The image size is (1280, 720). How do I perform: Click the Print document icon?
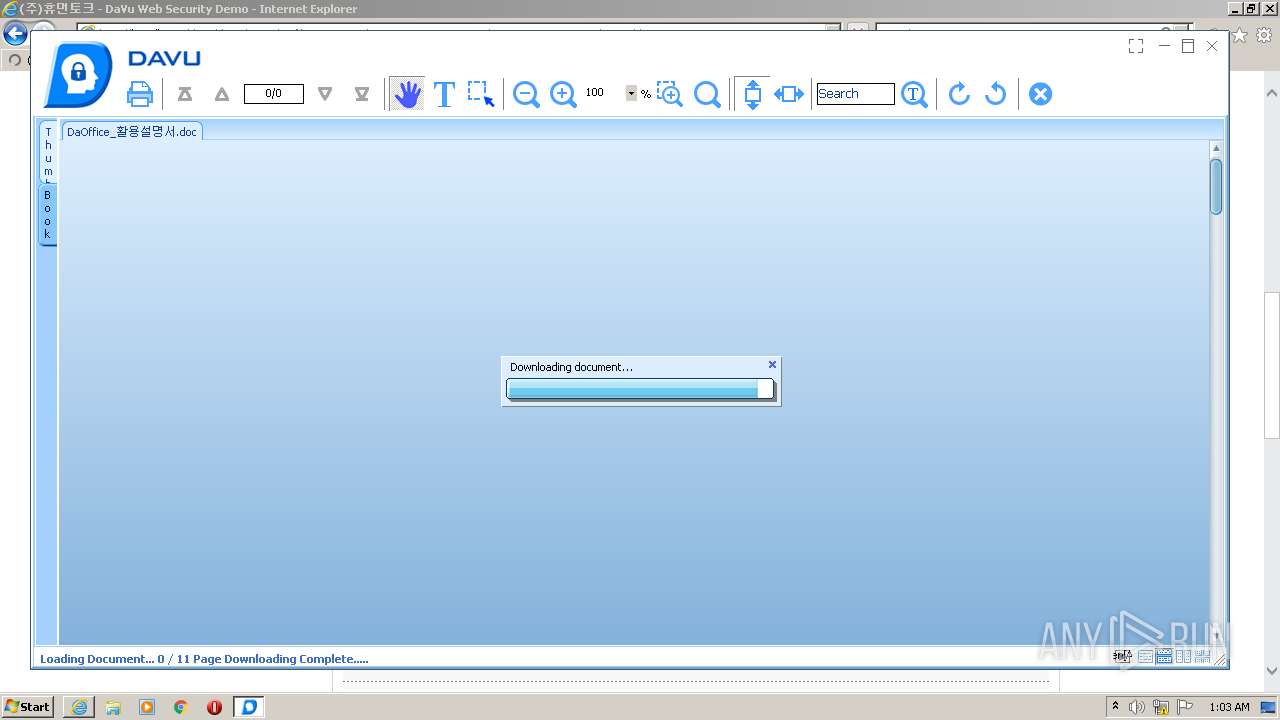click(140, 95)
